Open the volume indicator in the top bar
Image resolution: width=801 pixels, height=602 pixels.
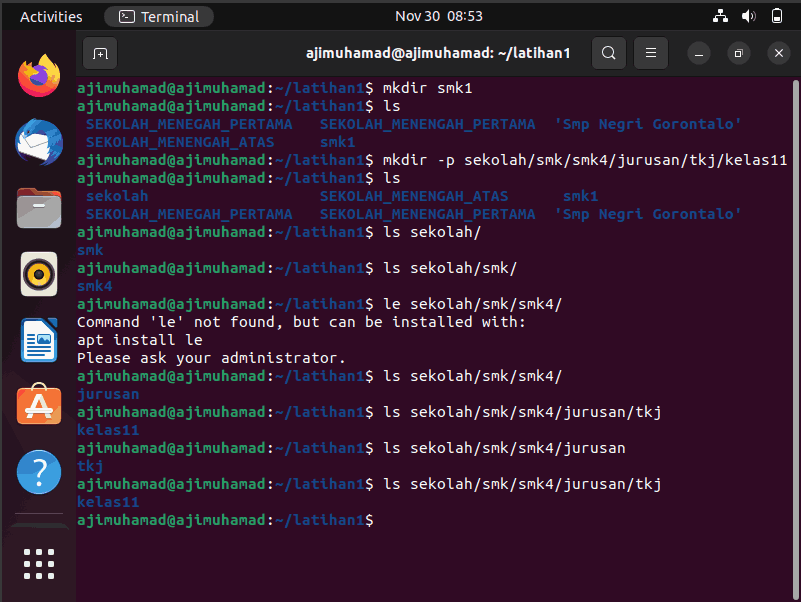(x=748, y=16)
